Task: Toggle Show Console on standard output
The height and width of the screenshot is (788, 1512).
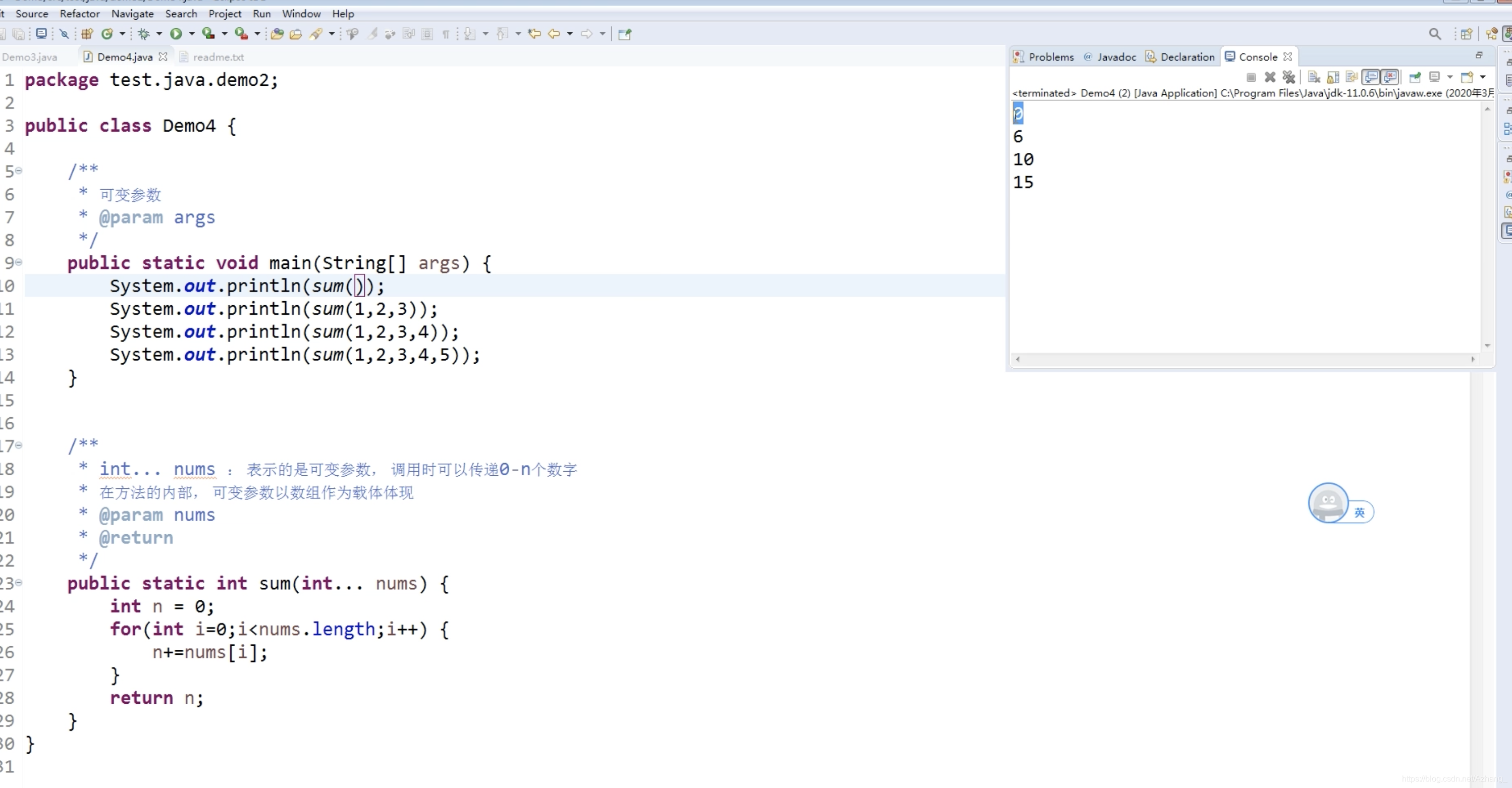Action: [1371, 77]
